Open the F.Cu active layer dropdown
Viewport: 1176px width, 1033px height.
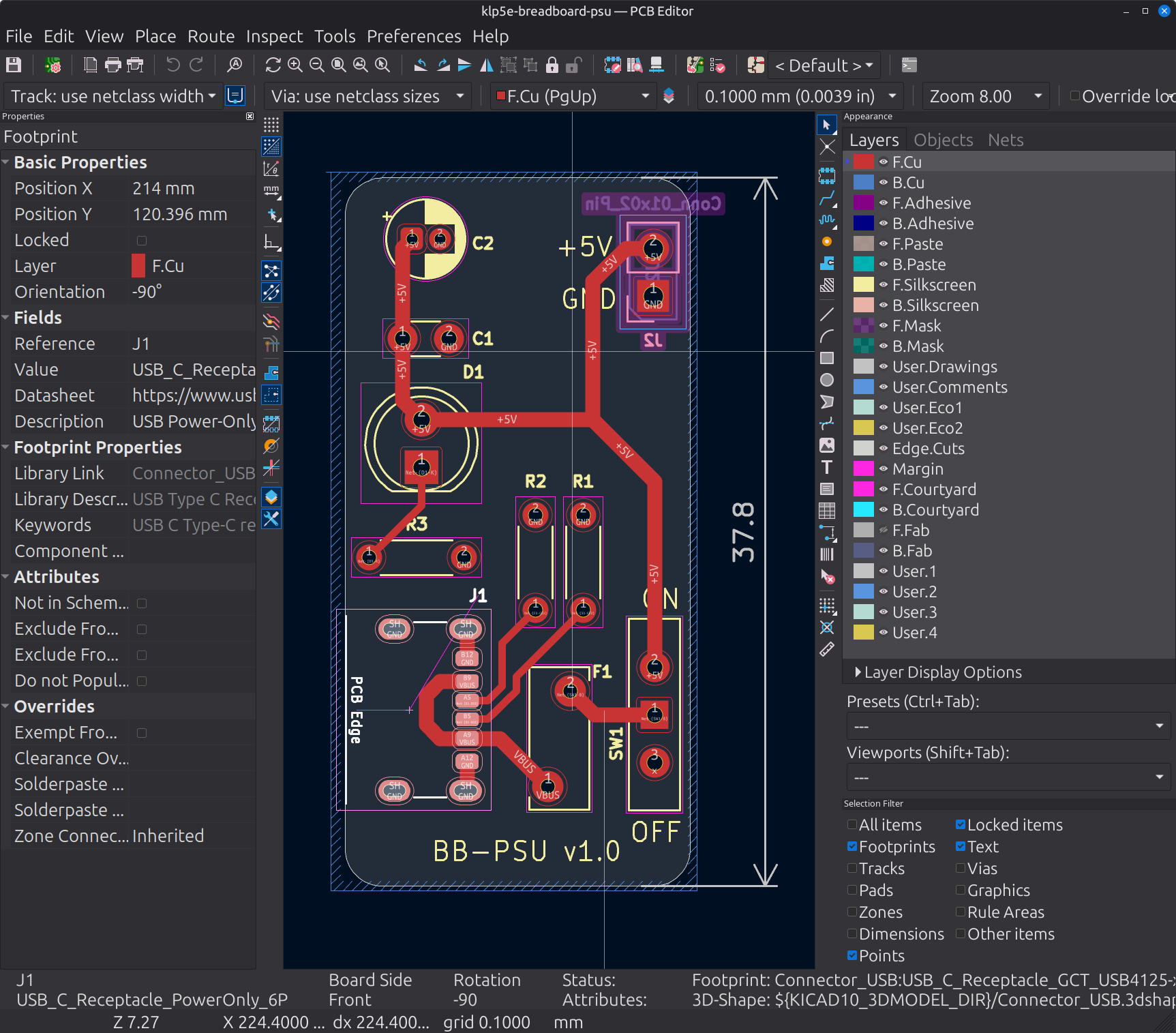click(x=573, y=96)
